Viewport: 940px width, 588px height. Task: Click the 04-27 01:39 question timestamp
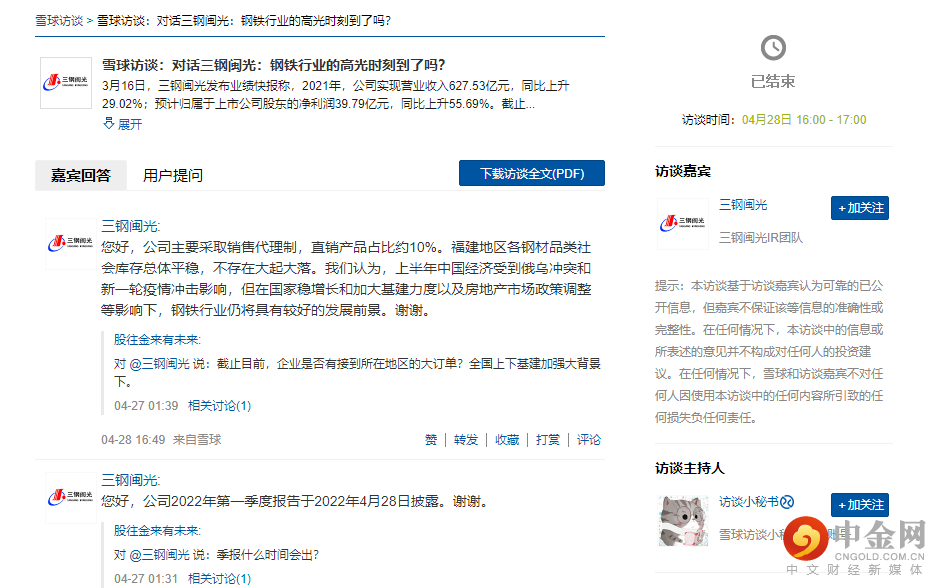[146, 406]
